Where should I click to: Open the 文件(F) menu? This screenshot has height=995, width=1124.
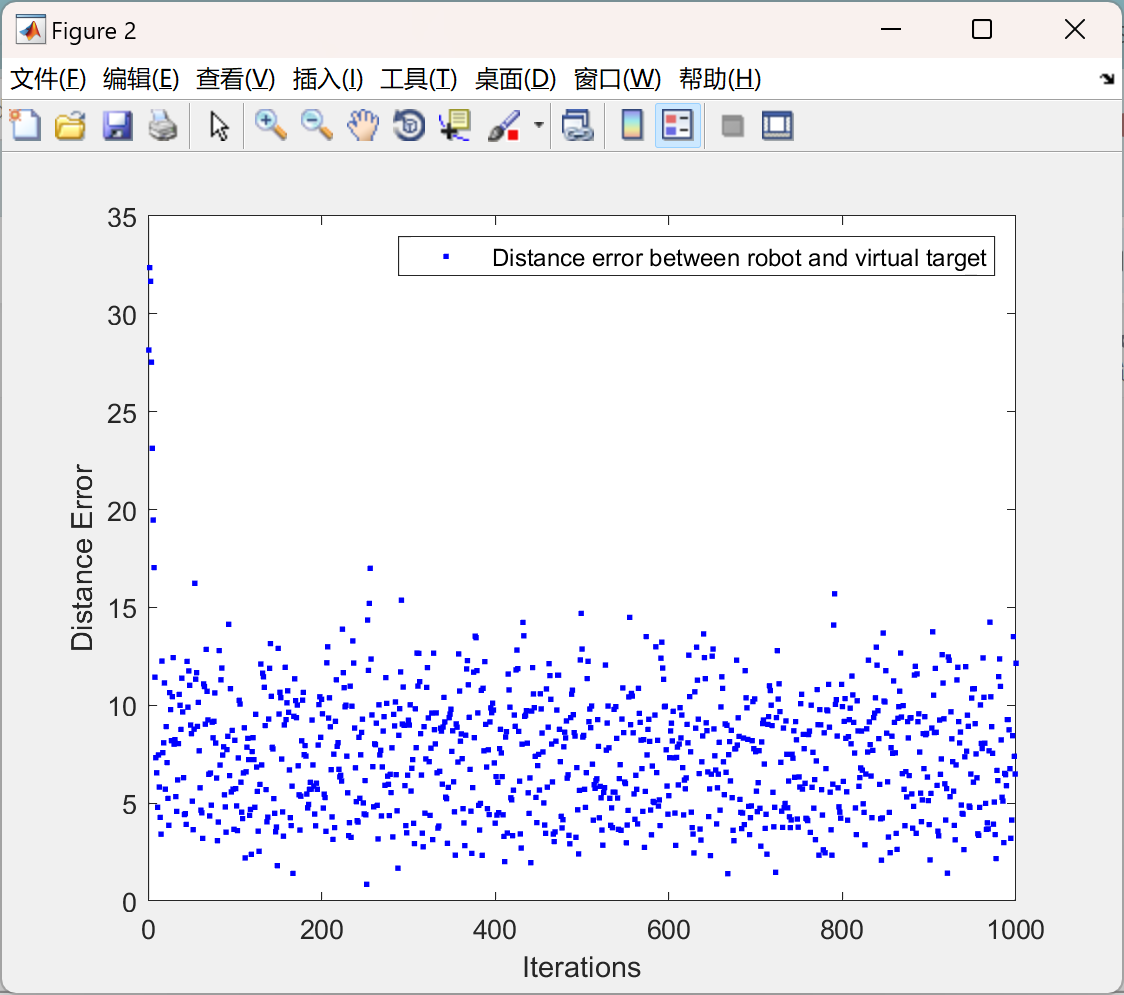click(x=48, y=79)
